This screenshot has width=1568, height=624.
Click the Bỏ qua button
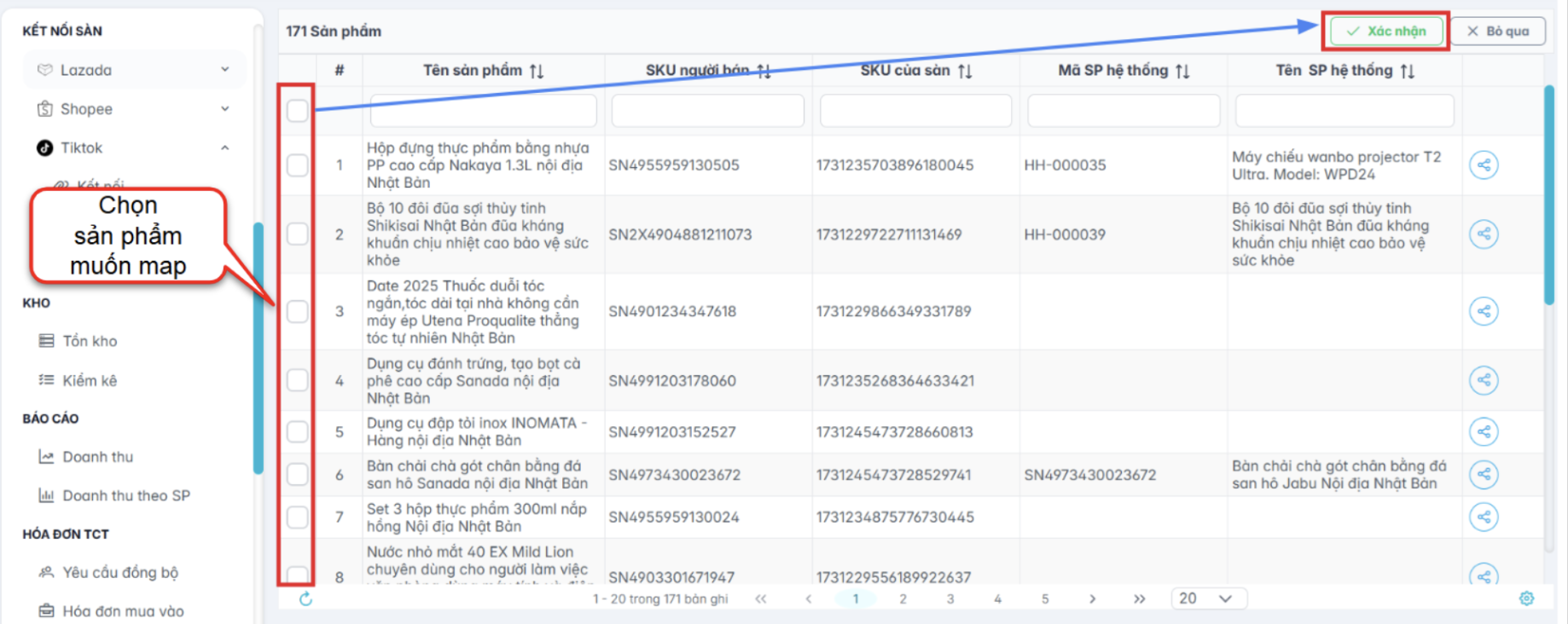1497,32
